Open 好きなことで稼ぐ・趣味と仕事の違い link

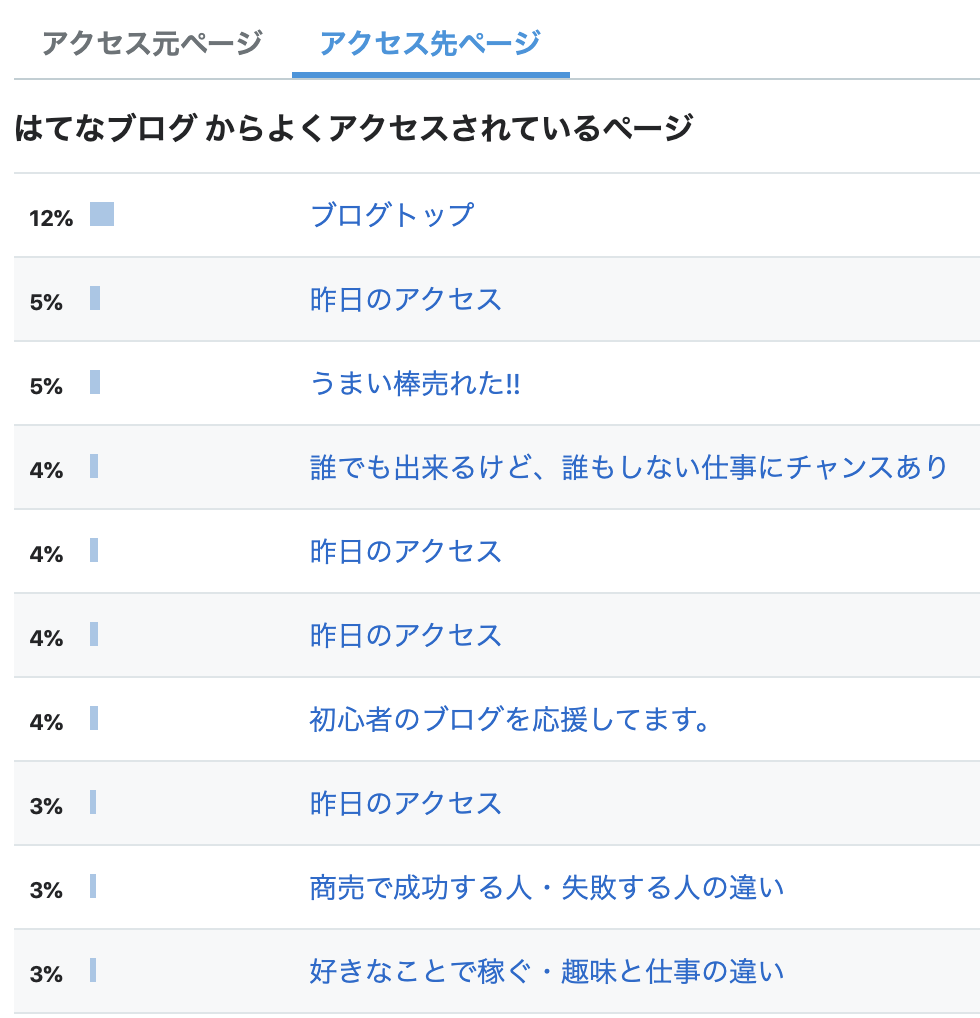point(547,971)
